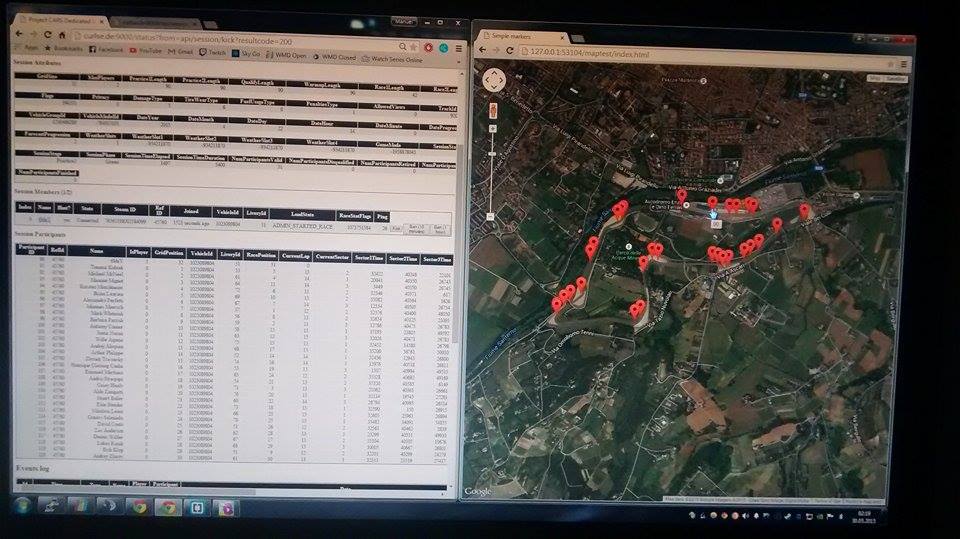
Task: Open Chrome hamburger menu in left window
Action: [458, 46]
